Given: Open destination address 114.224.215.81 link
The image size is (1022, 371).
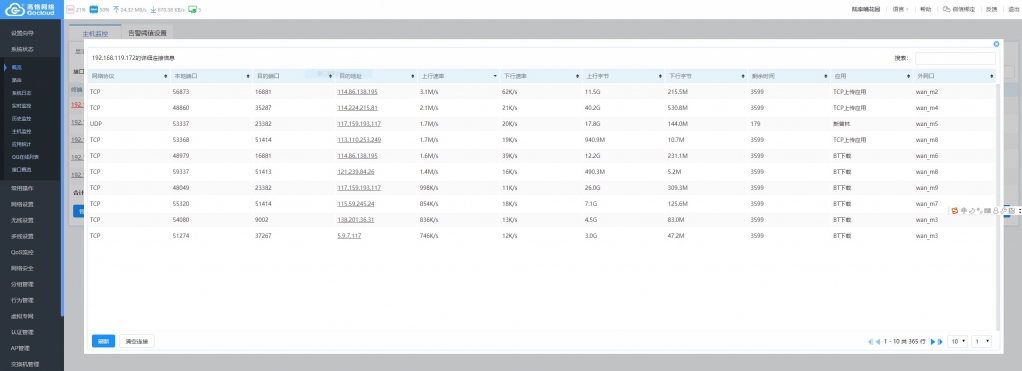Looking at the screenshot, I should 357,108.
